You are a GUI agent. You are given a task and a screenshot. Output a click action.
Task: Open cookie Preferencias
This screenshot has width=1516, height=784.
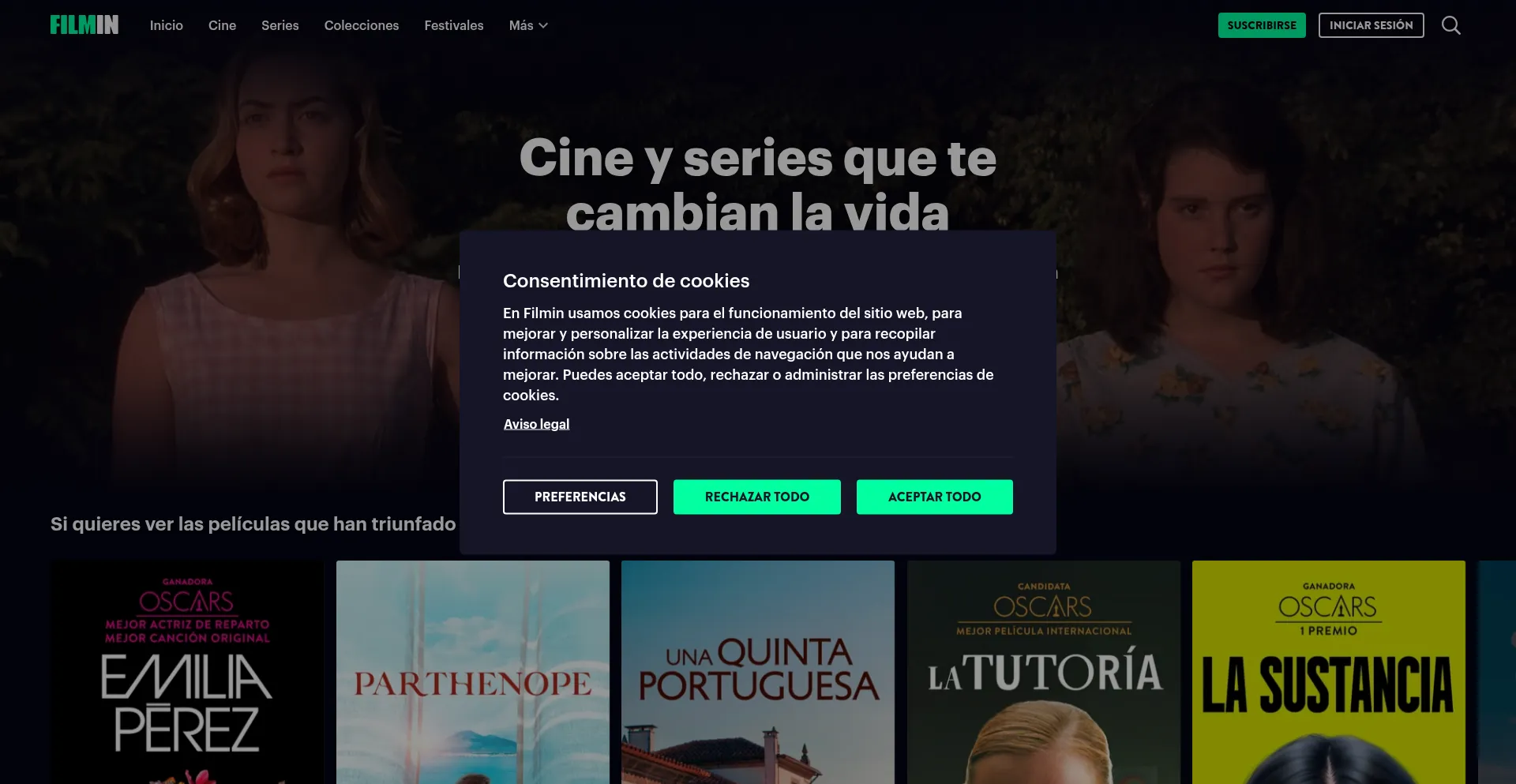pos(580,497)
